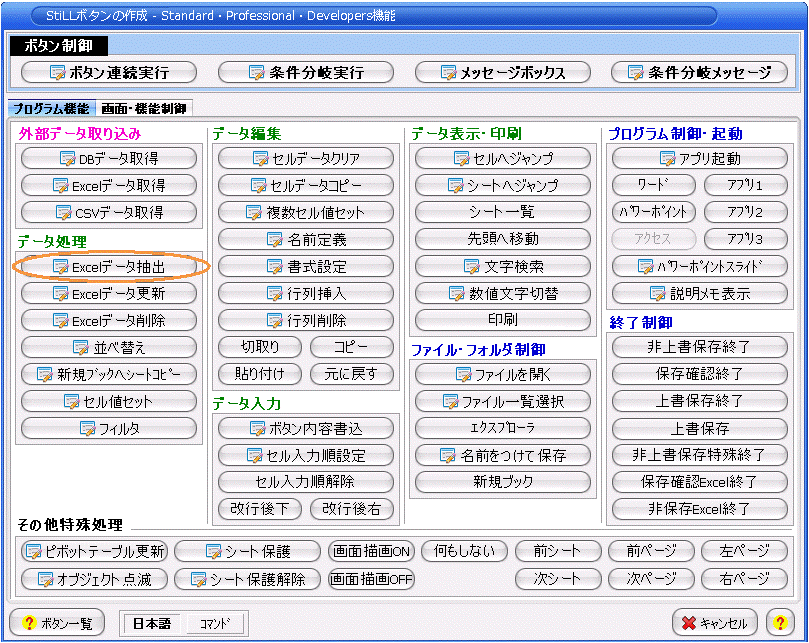Click the Excelデータ更新 button
This screenshot has height=643, width=809.
click(x=109, y=294)
